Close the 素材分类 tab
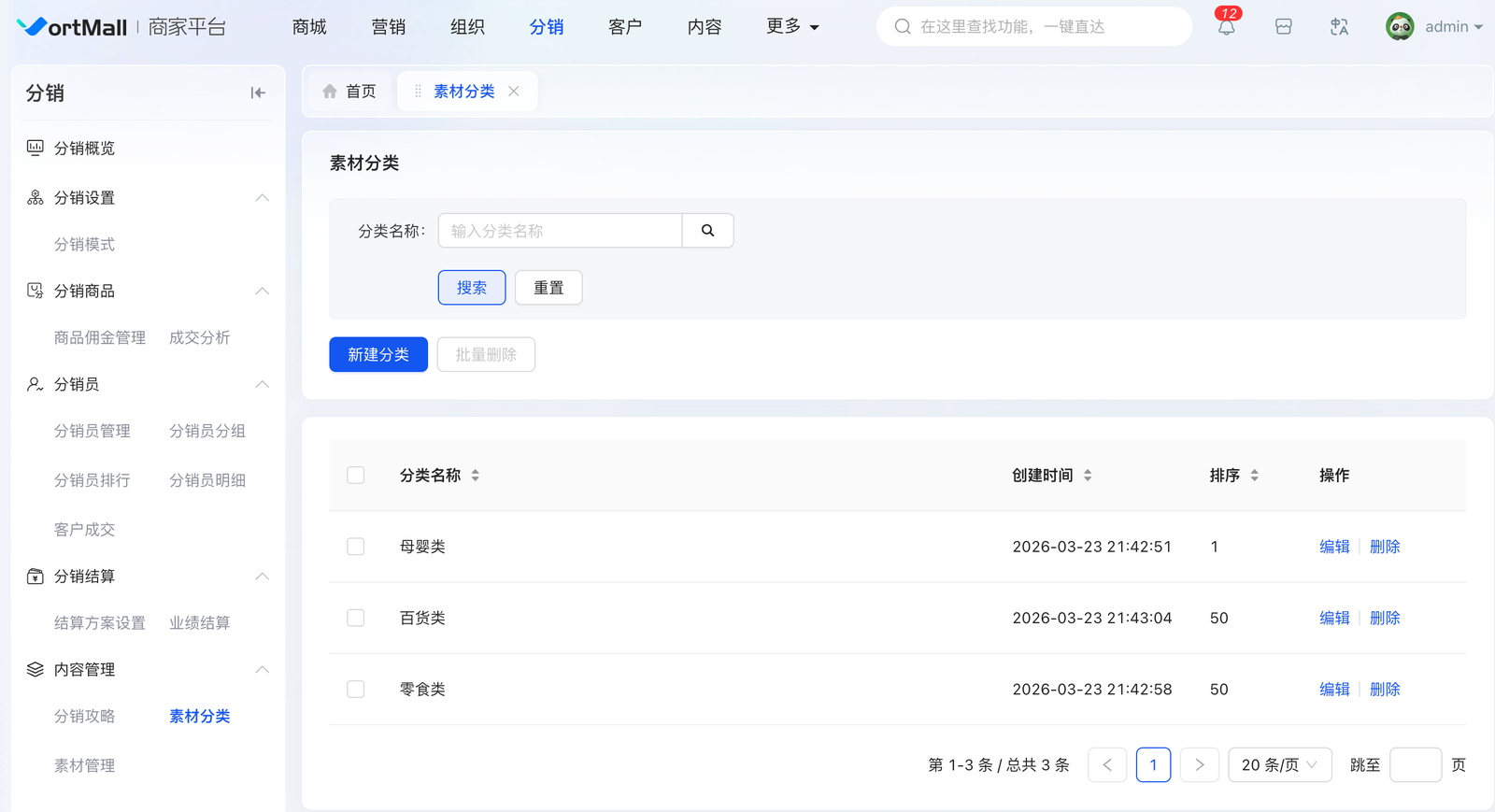This screenshot has width=1495, height=812. tap(514, 92)
